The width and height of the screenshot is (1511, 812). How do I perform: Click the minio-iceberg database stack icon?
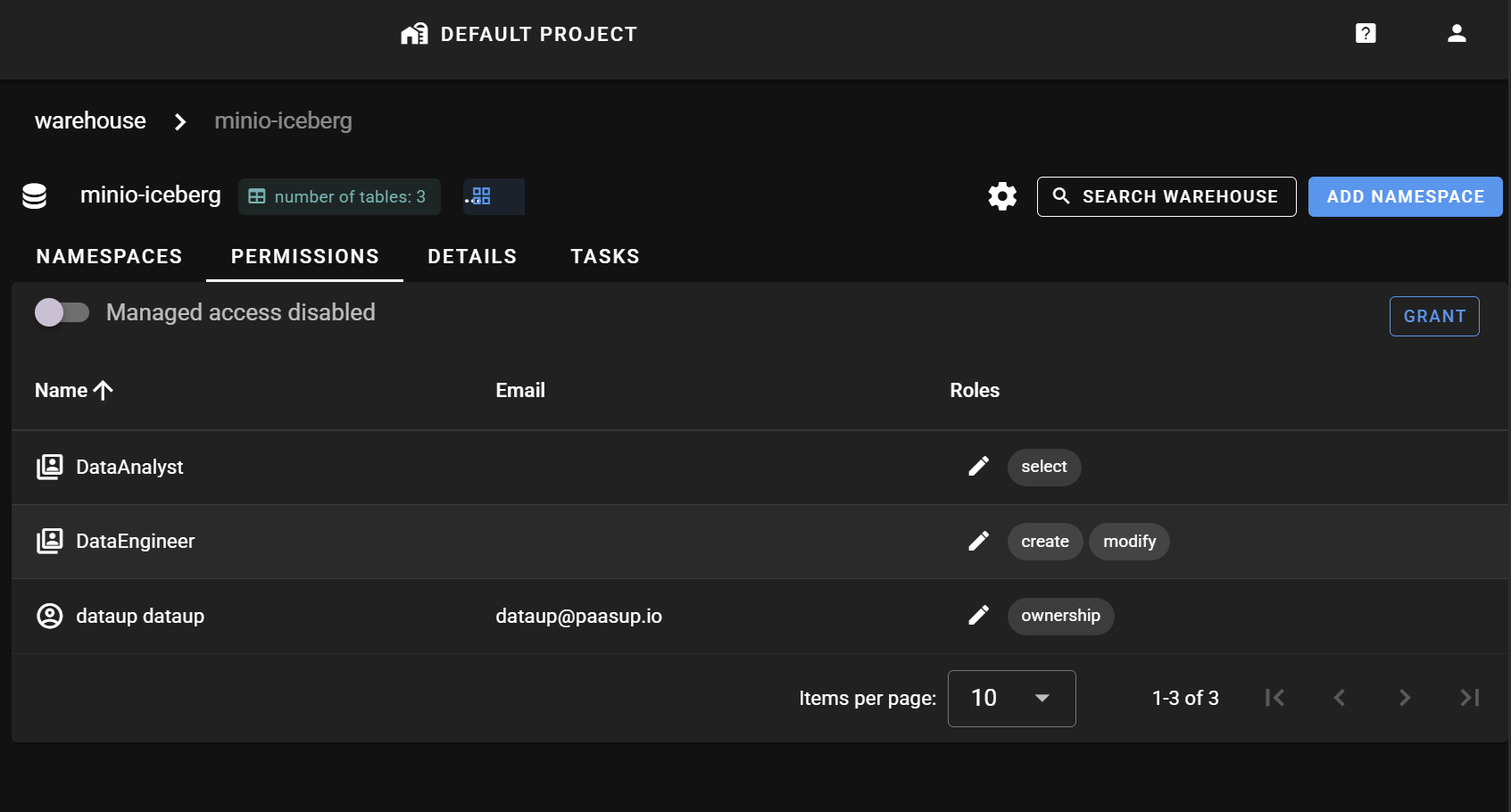click(x=35, y=196)
